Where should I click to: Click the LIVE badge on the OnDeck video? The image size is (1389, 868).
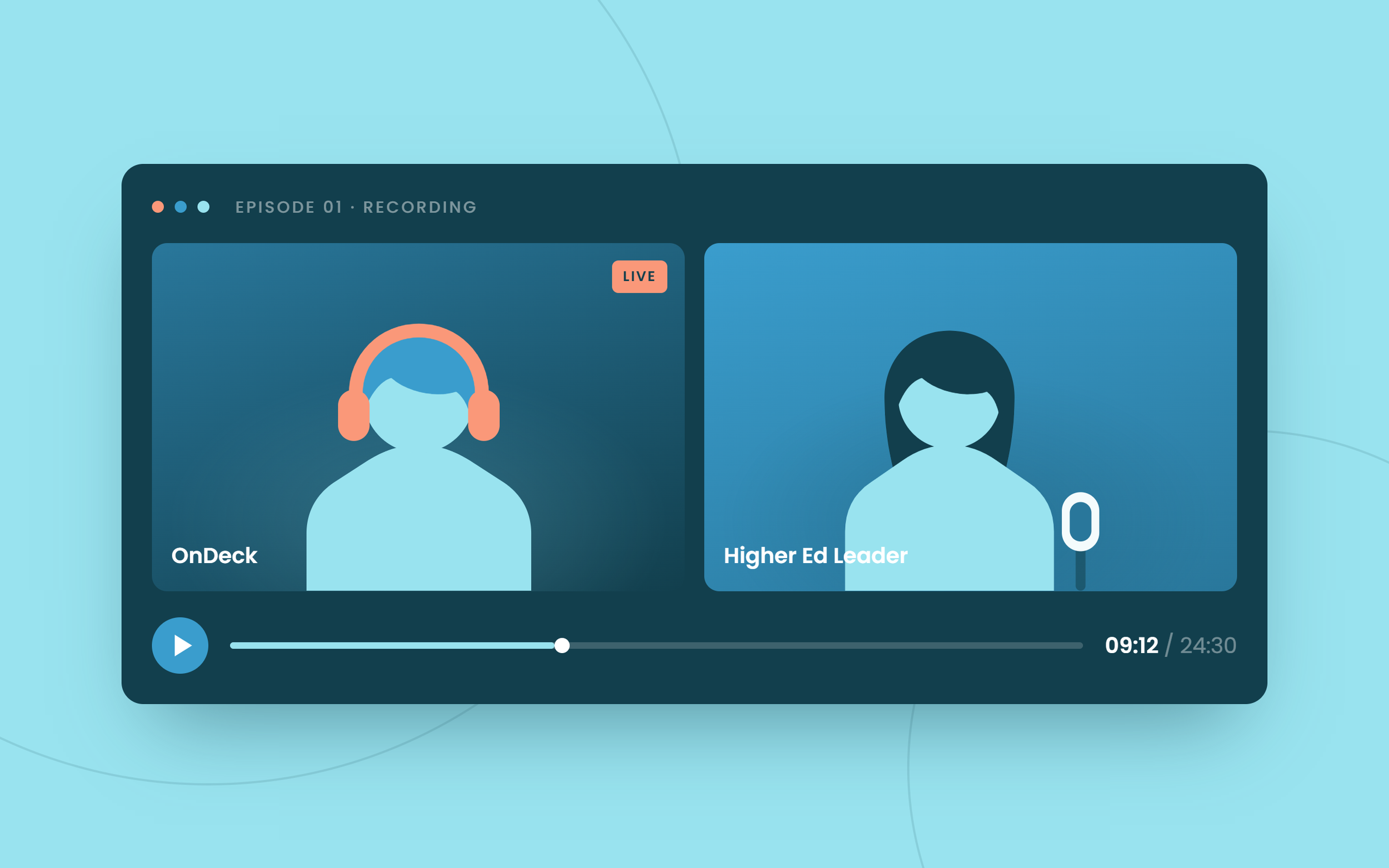(x=639, y=277)
